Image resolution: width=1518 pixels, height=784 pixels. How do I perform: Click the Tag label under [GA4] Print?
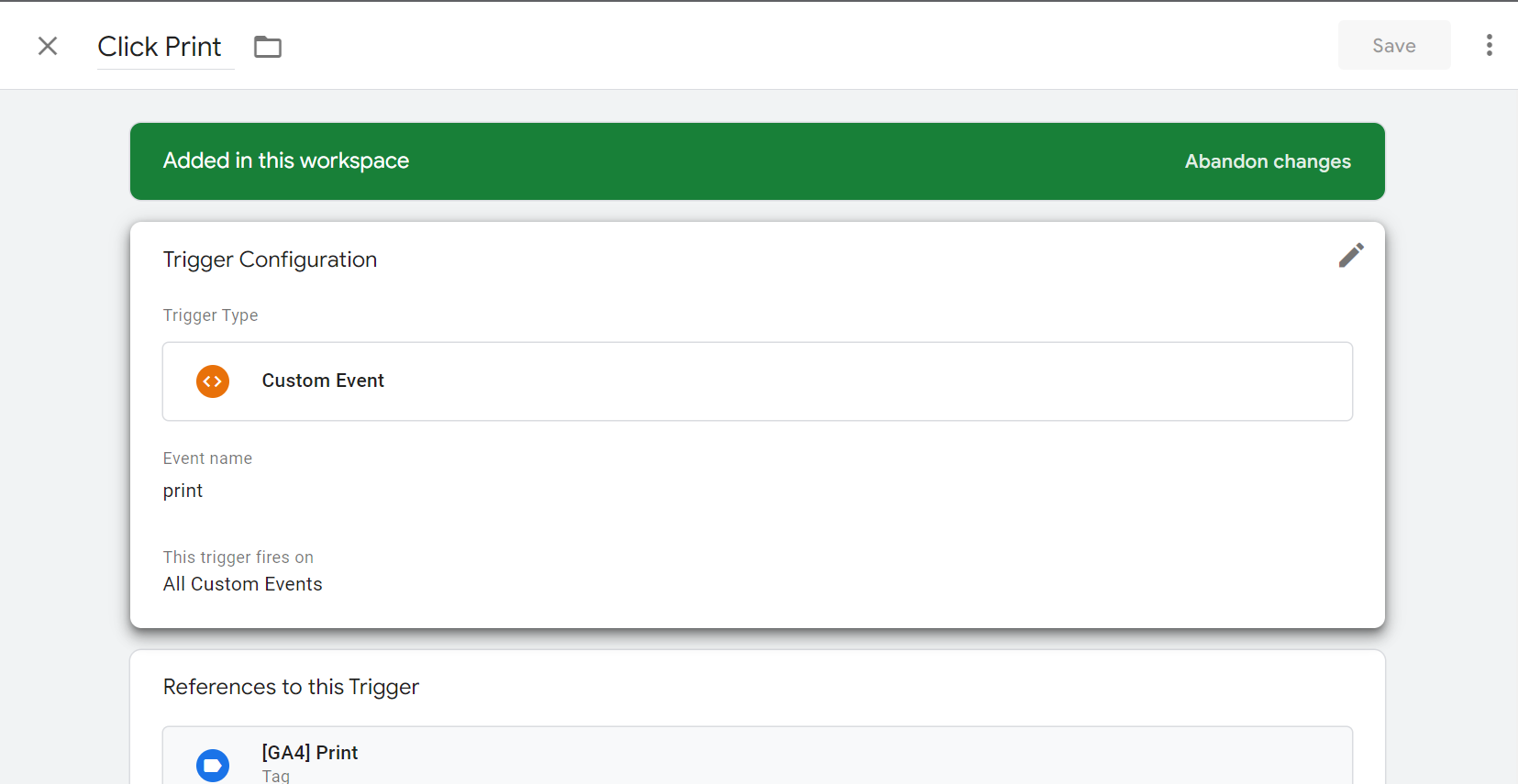point(274,775)
